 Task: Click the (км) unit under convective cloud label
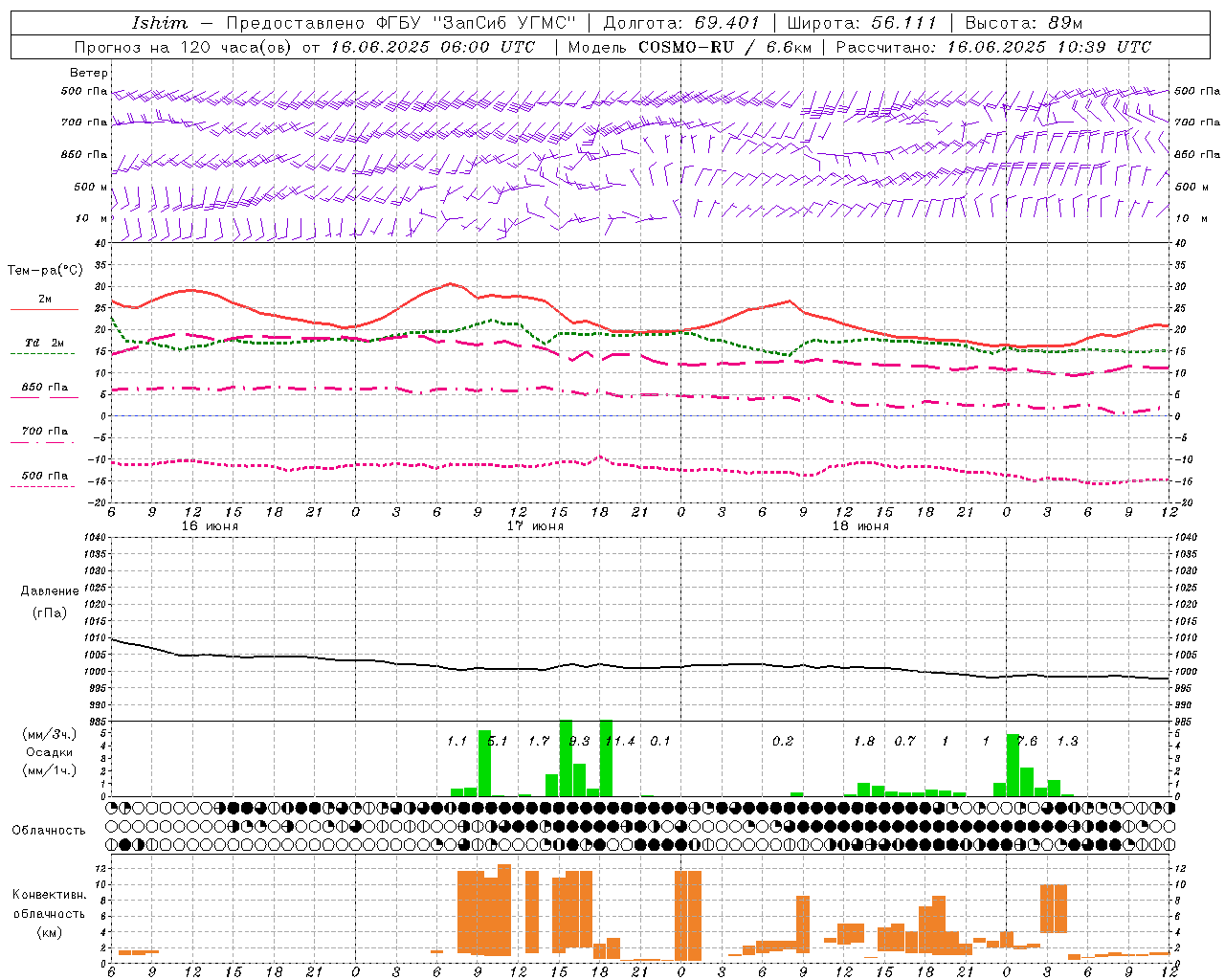click(x=49, y=932)
